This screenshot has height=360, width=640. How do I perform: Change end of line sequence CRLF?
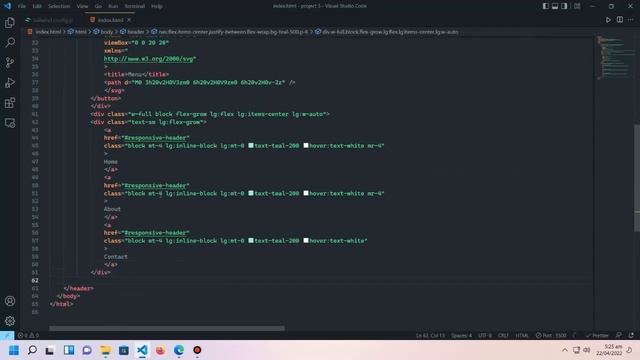coord(503,336)
